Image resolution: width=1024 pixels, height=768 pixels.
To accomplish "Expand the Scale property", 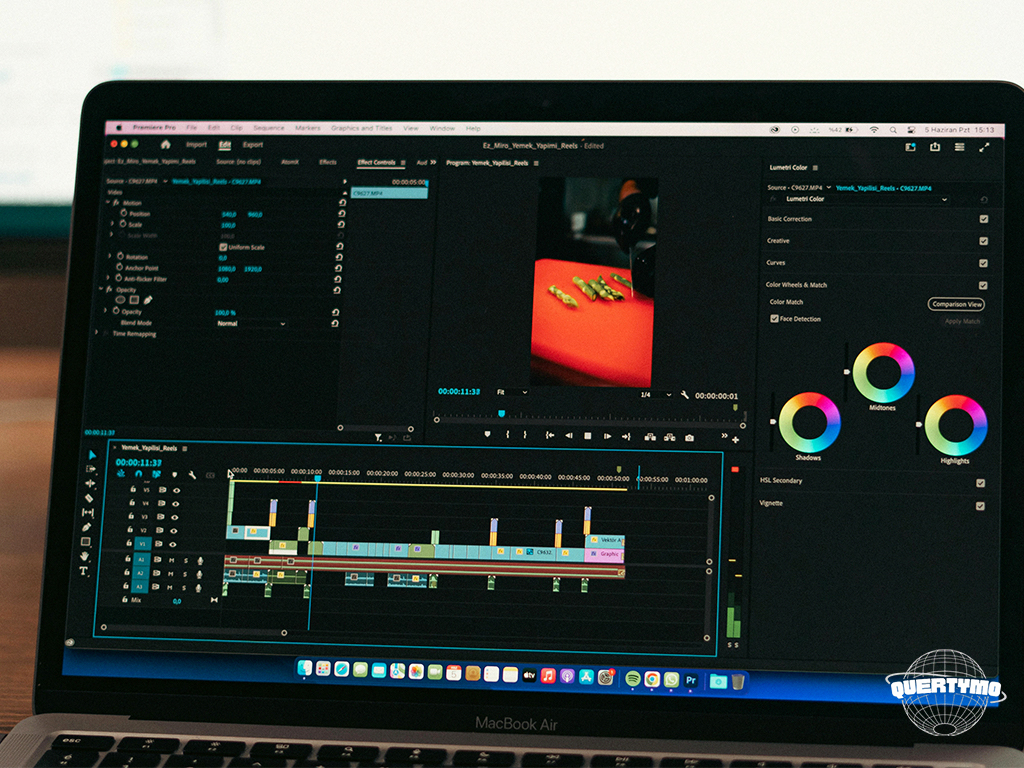I will [112, 224].
